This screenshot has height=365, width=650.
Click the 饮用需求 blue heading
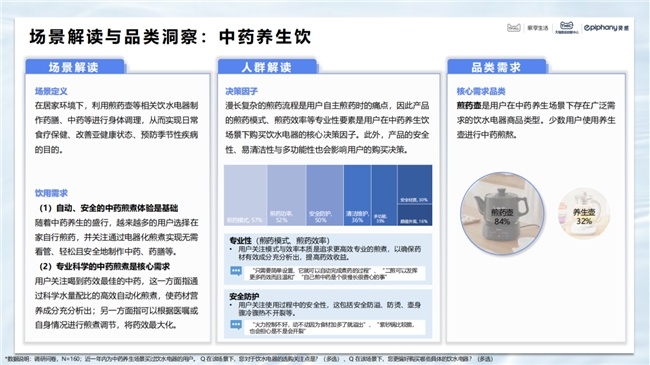point(51,193)
